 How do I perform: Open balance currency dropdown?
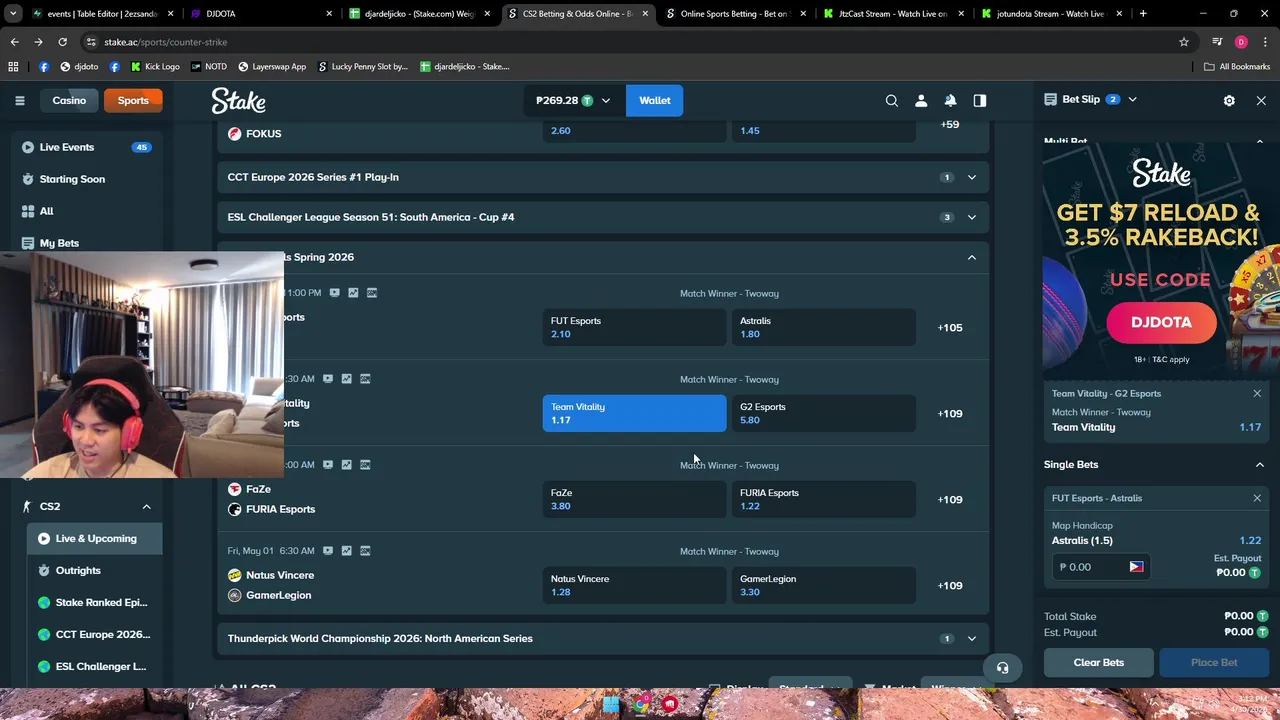pyautogui.click(x=574, y=100)
